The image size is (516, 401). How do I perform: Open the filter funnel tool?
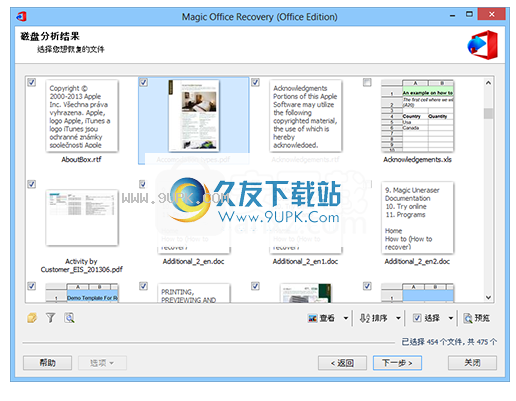coord(51,318)
